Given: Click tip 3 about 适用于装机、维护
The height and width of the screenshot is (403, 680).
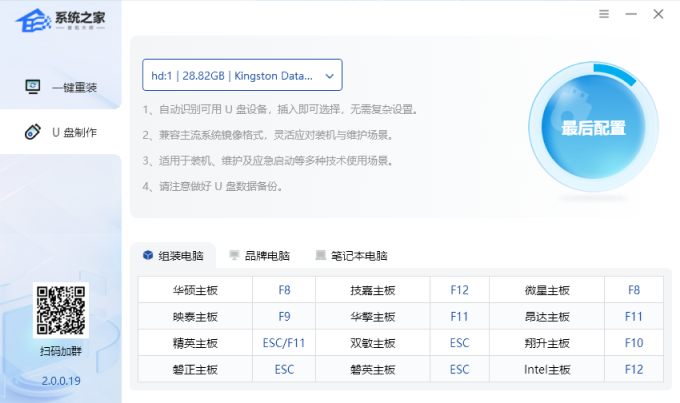Looking at the screenshot, I should [x=268, y=161].
